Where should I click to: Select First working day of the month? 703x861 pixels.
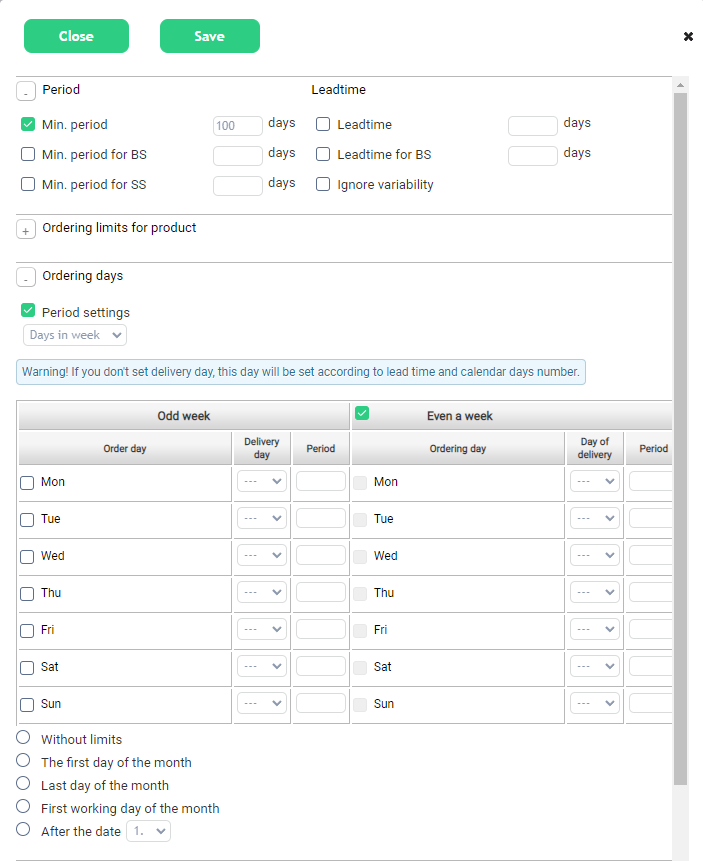click(x=24, y=807)
